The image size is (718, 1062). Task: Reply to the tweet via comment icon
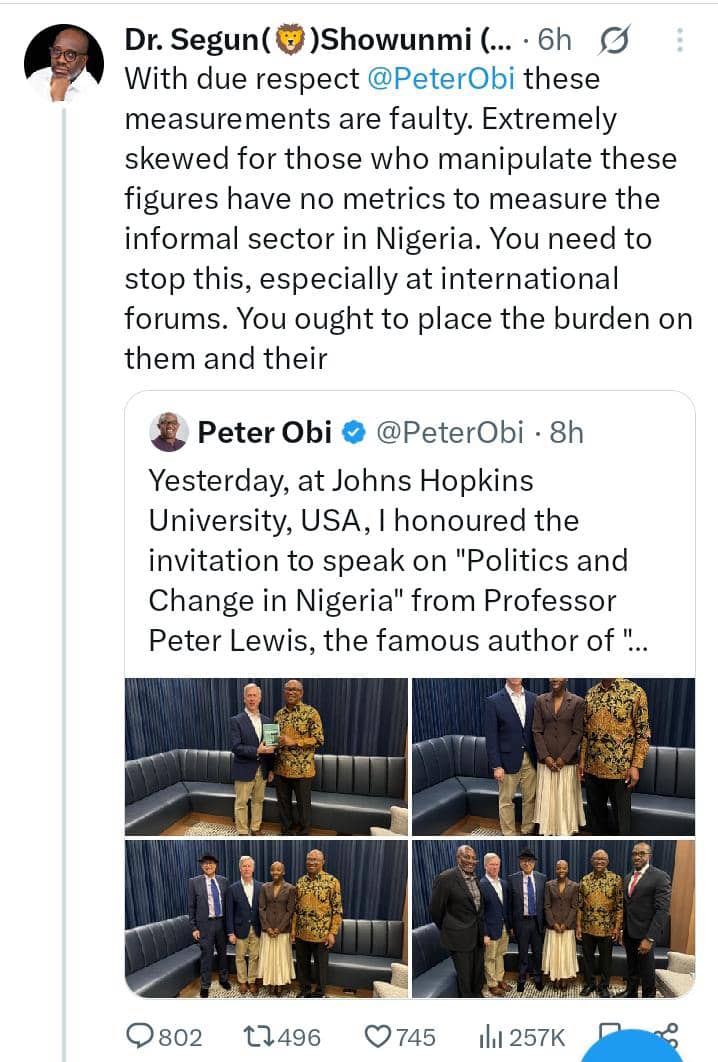coord(142,1038)
